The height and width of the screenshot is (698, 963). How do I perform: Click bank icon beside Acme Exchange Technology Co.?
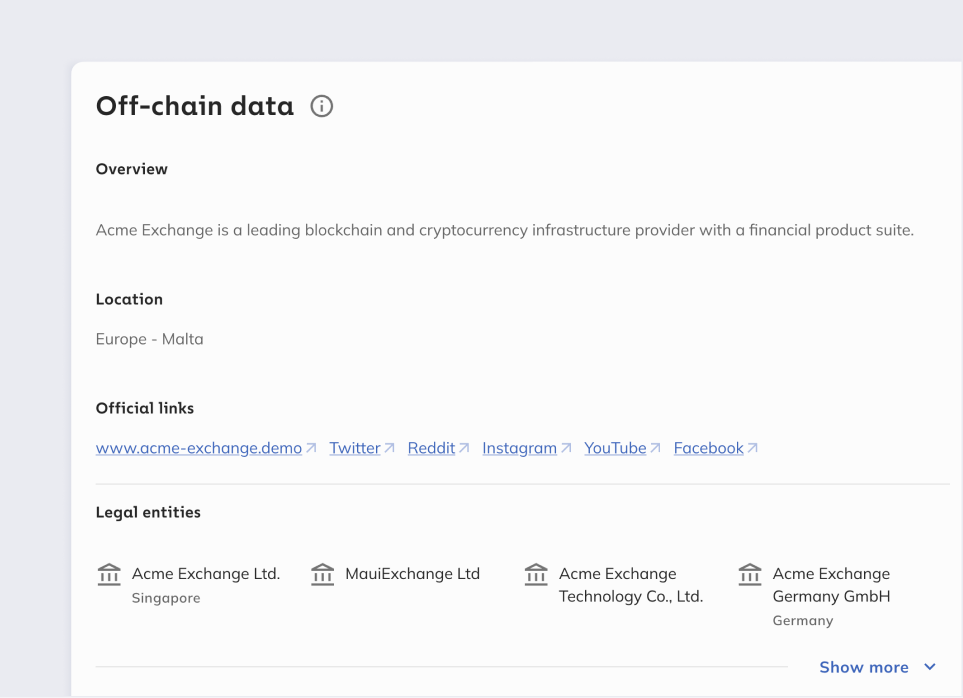click(x=536, y=575)
